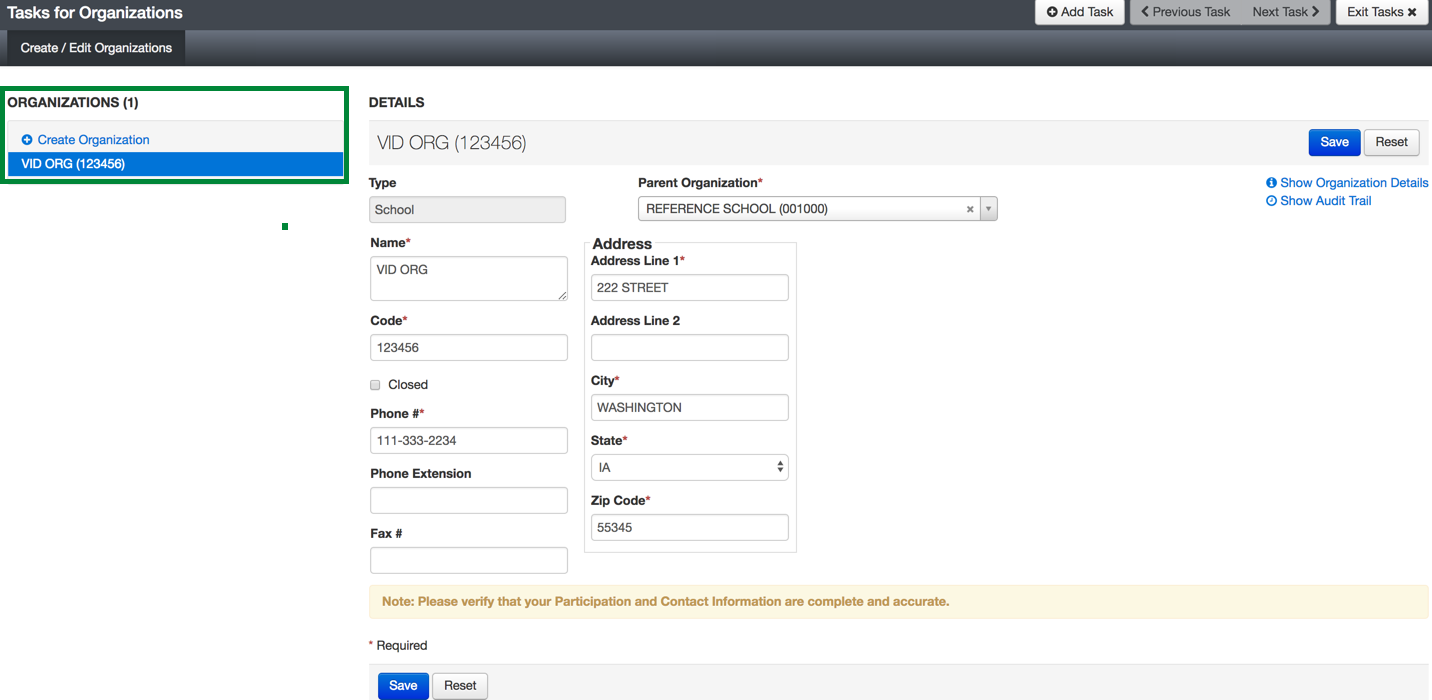Screen dimensions: 1432x700
Task: Click into the Zip Code field
Action: click(x=689, y=527)
